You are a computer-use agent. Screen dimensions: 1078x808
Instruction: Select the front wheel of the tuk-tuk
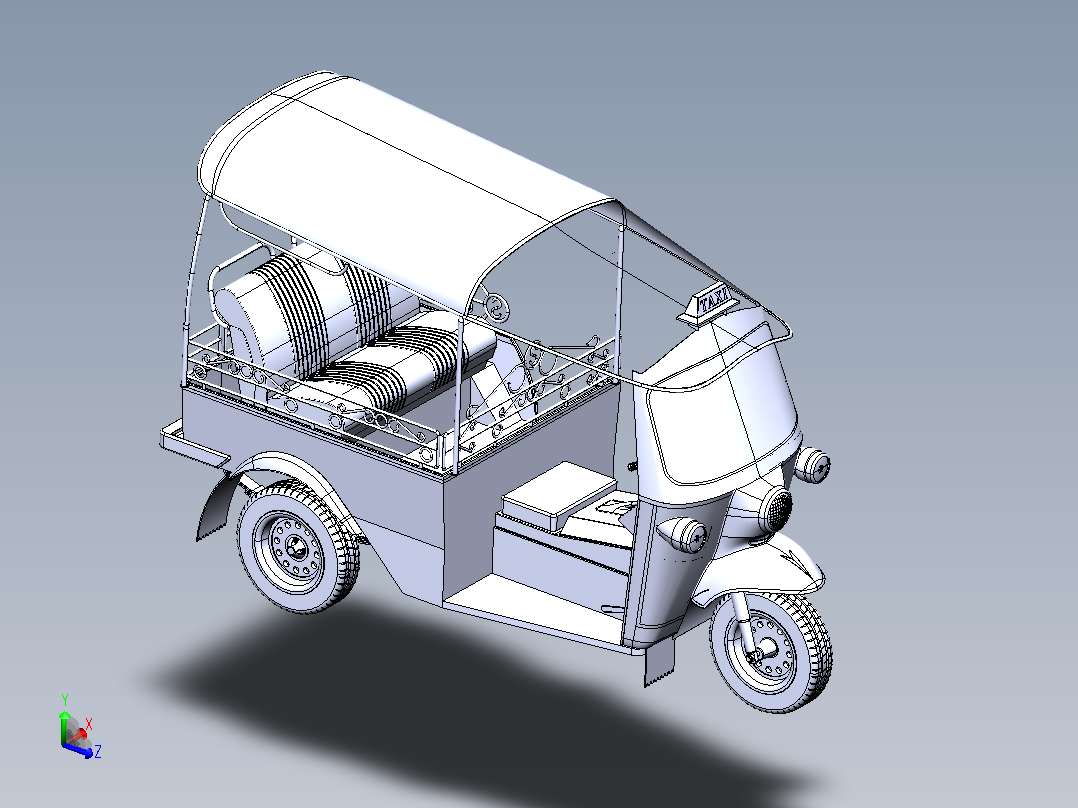(771, 651)
